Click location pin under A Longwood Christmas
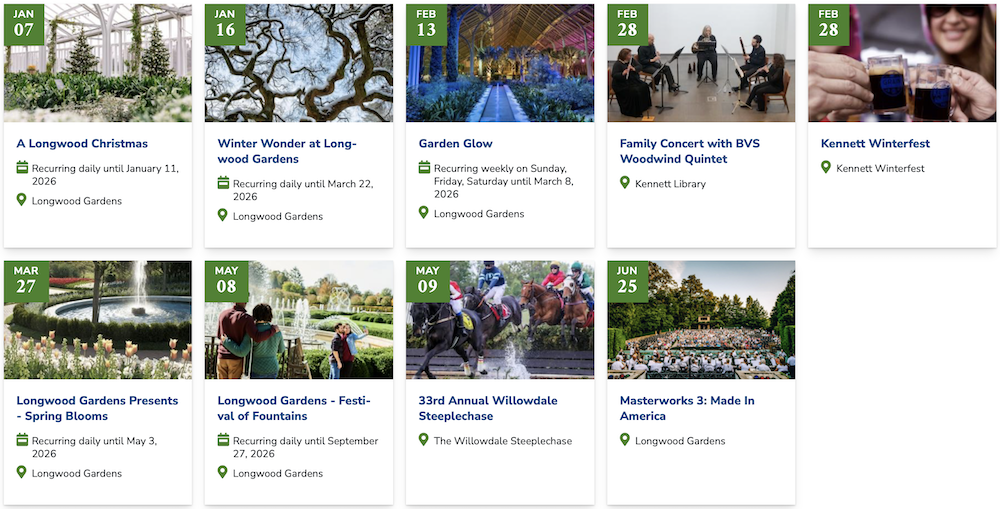The width and height of the screenshot is (1000, 509). [x=22, y=200]
